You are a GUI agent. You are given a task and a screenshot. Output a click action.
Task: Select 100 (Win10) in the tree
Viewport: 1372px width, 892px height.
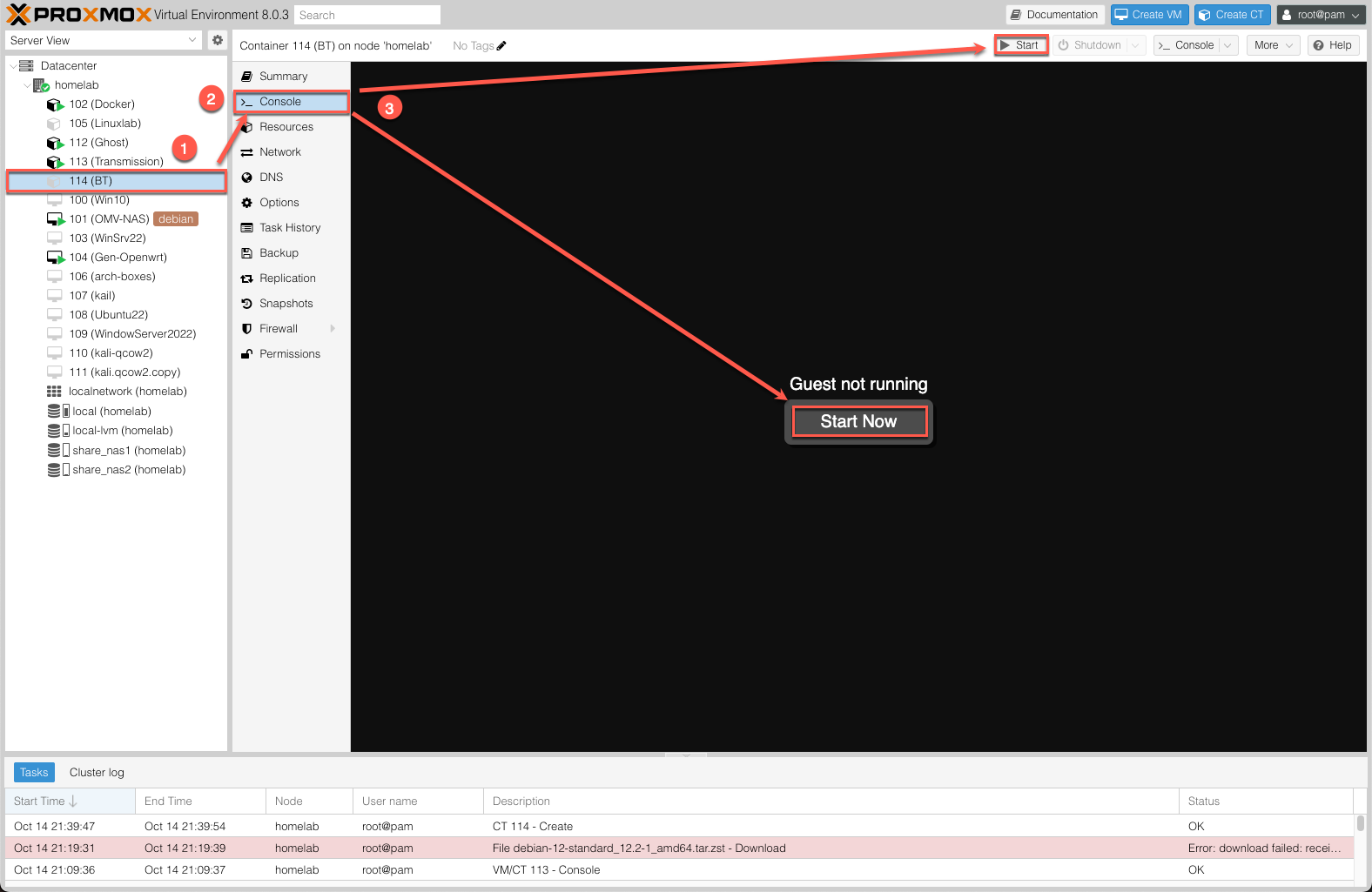[116, 200]
